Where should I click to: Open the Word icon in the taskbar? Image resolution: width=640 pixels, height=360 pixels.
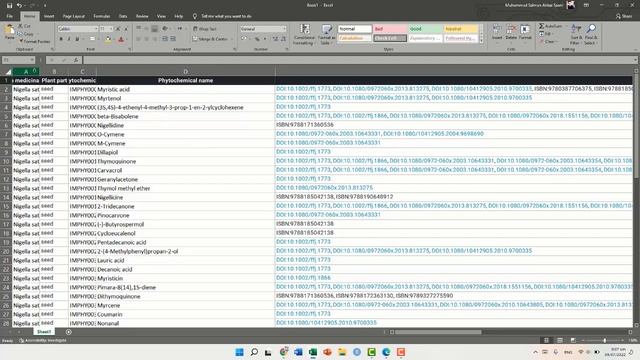click(x=298, y=352)
